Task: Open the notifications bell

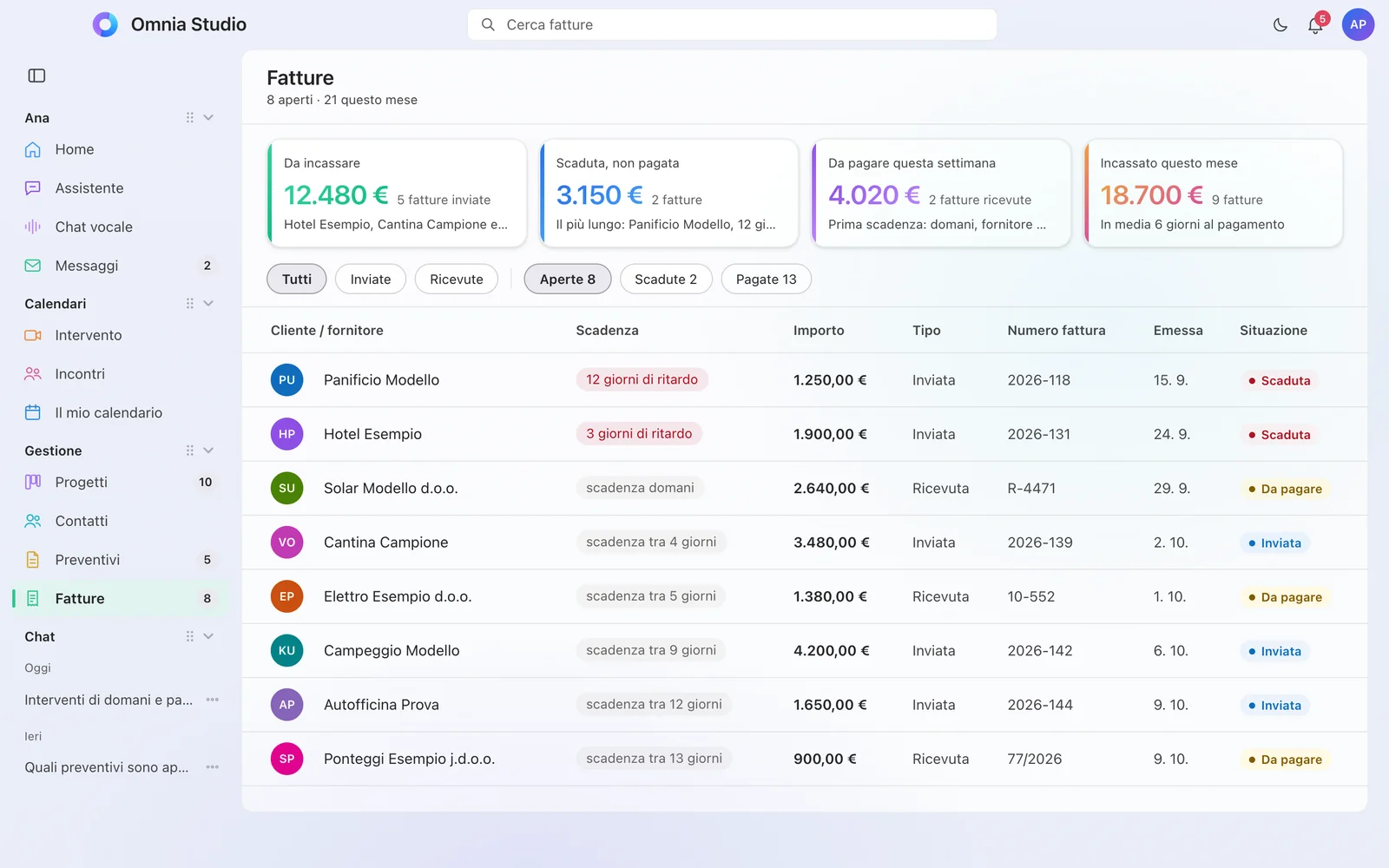Action: click(x=1315, y=25)
